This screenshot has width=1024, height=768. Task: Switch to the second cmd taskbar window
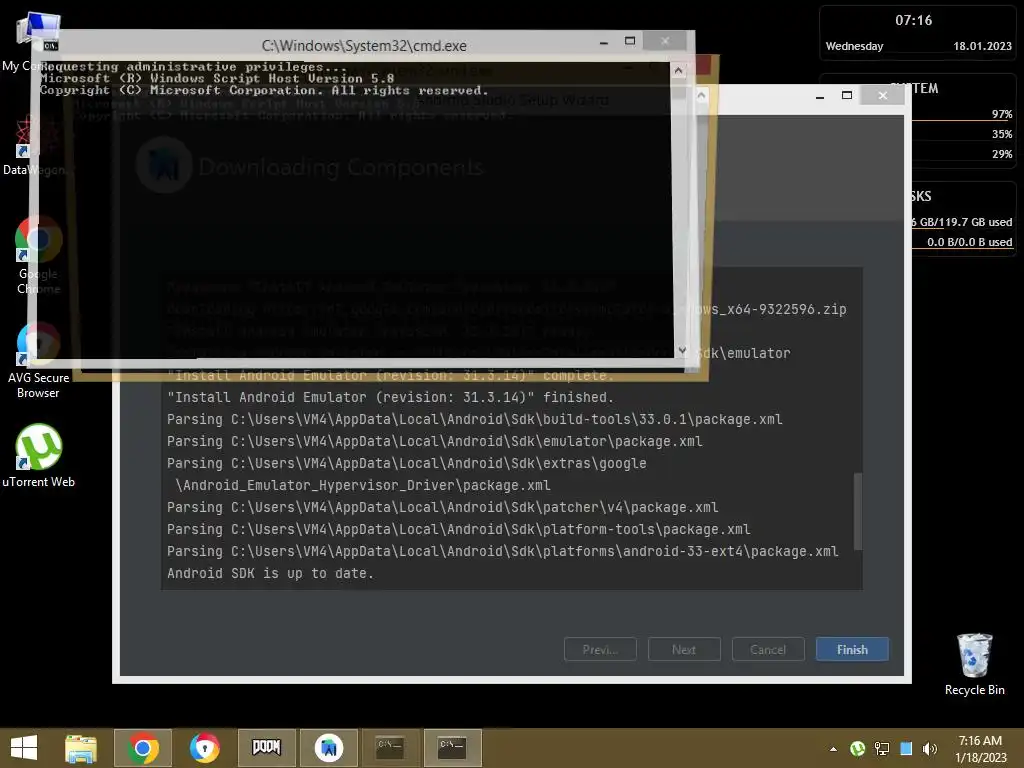[452, 748]
